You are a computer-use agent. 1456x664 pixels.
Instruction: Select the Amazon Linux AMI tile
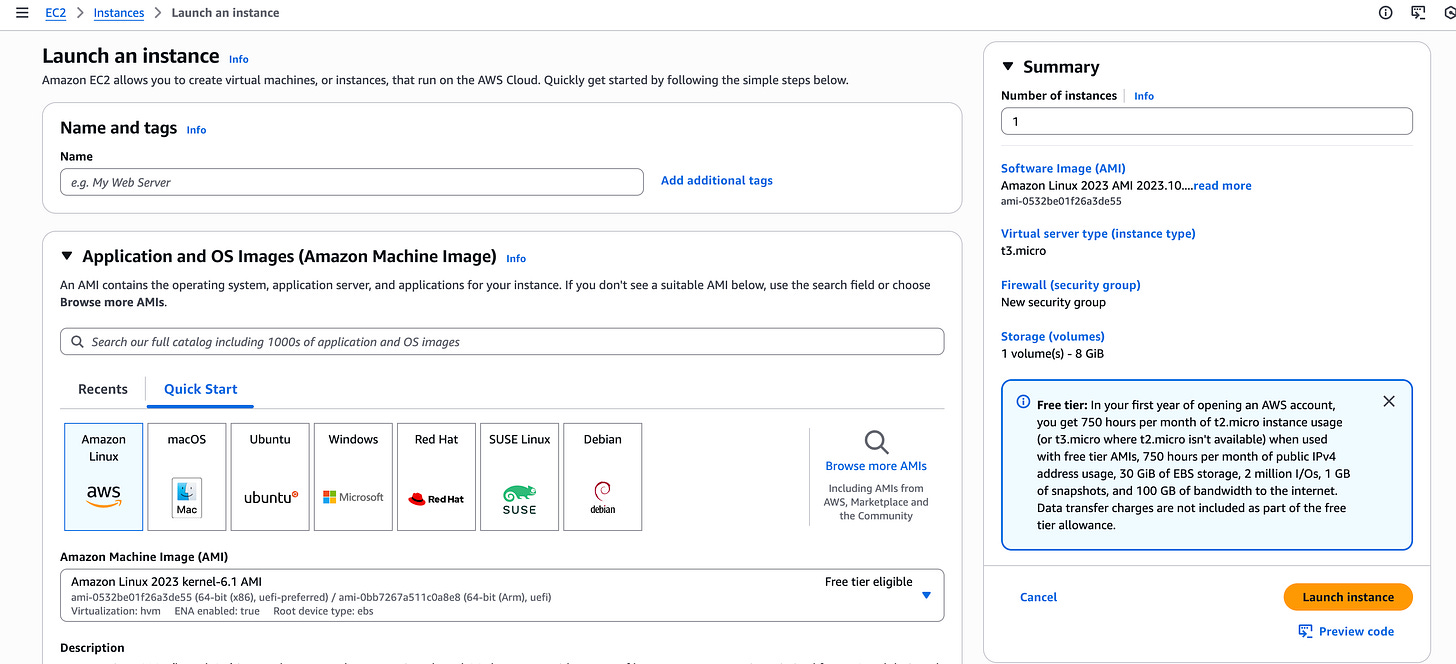(103, 476)
